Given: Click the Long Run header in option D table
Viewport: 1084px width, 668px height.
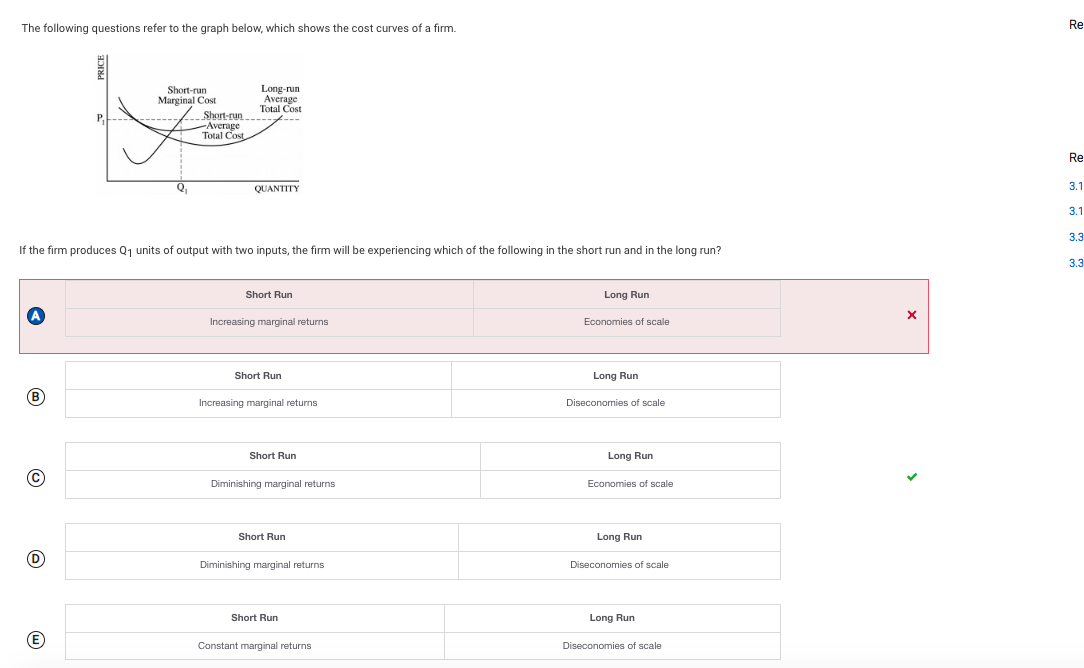Looking at the screenshot, I should coord(619,537).
